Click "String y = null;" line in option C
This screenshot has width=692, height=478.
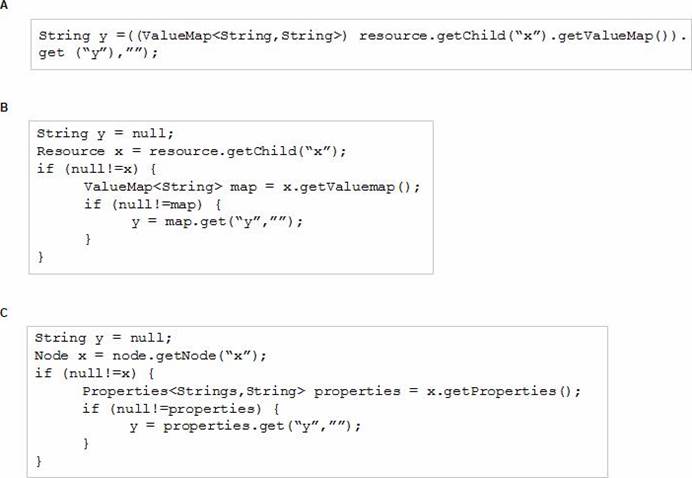[x=103, y=338]
